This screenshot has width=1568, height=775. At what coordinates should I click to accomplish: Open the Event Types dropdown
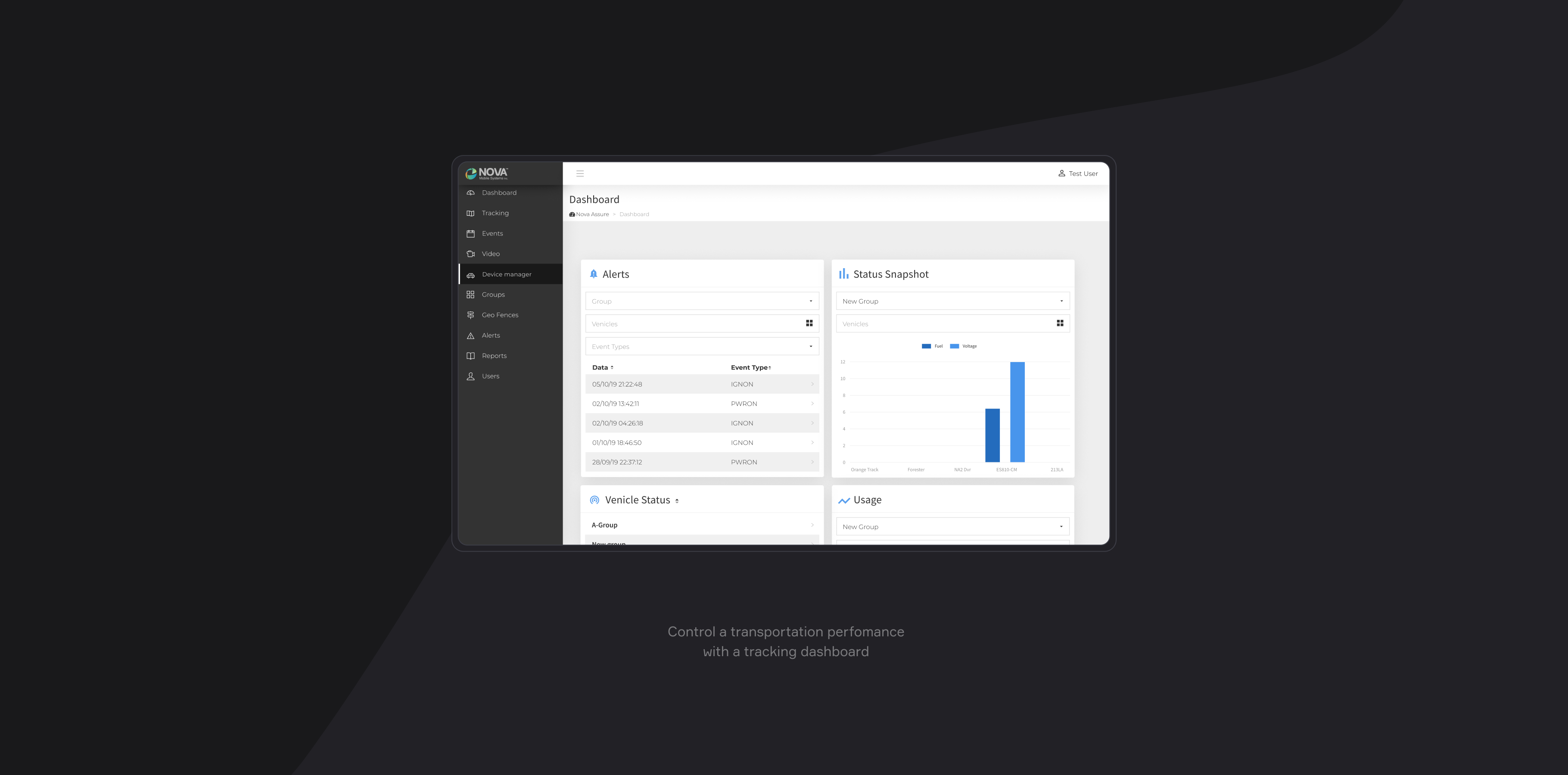coord(702,347)
